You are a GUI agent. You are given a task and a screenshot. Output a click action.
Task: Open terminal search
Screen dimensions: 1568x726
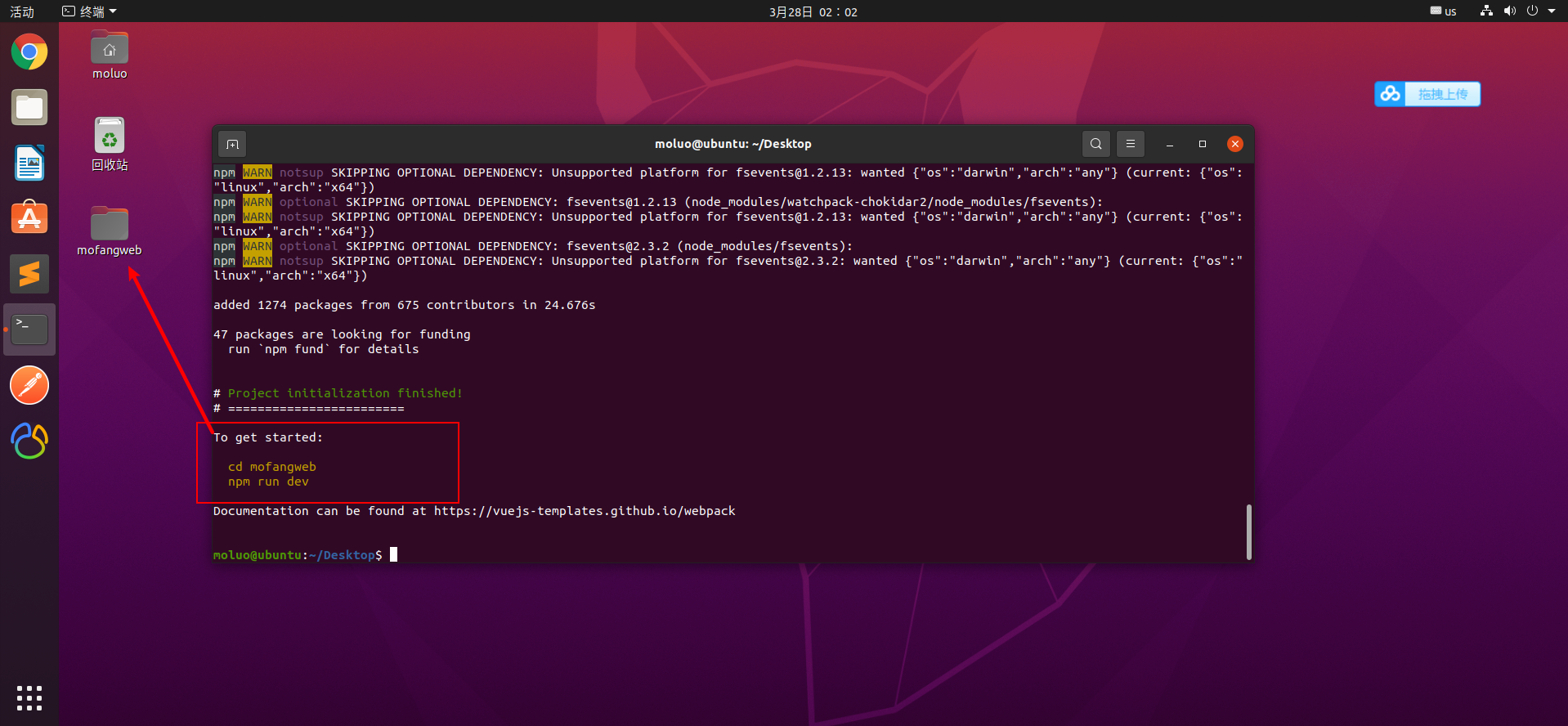[1096, 144]
